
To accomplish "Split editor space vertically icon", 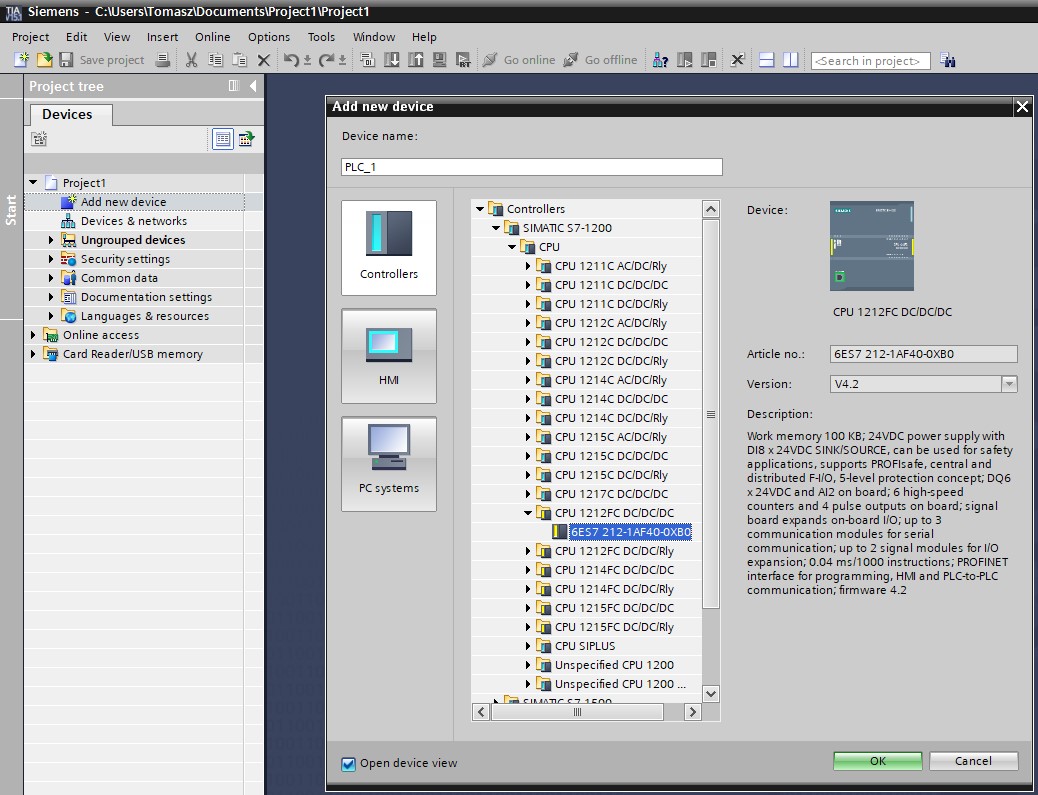I will 790,60.
